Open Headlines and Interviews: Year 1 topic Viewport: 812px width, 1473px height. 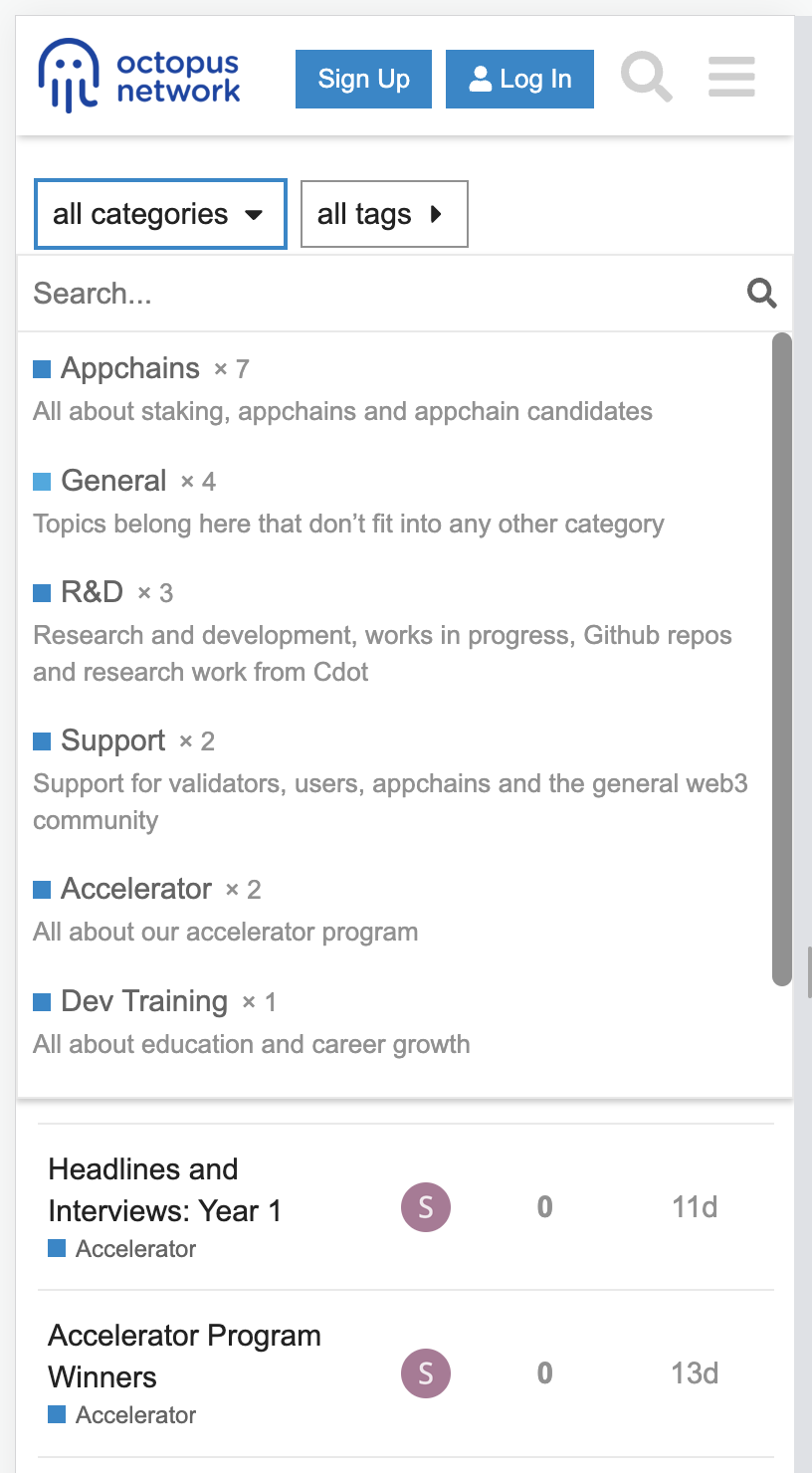click(164, 1189)
